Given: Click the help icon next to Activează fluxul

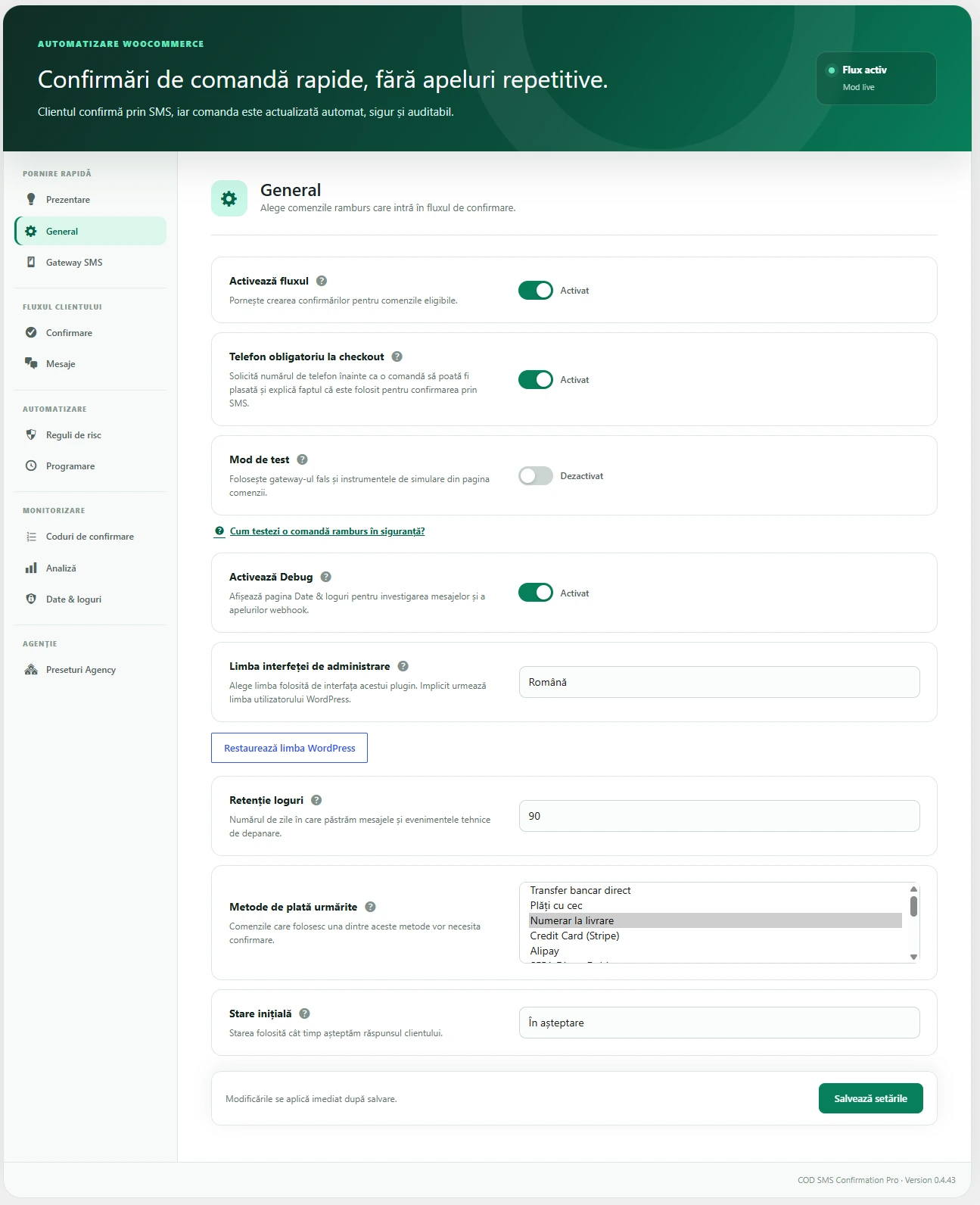Looking at the screenshot, I should pyautogui.click(x=322, y=281).
